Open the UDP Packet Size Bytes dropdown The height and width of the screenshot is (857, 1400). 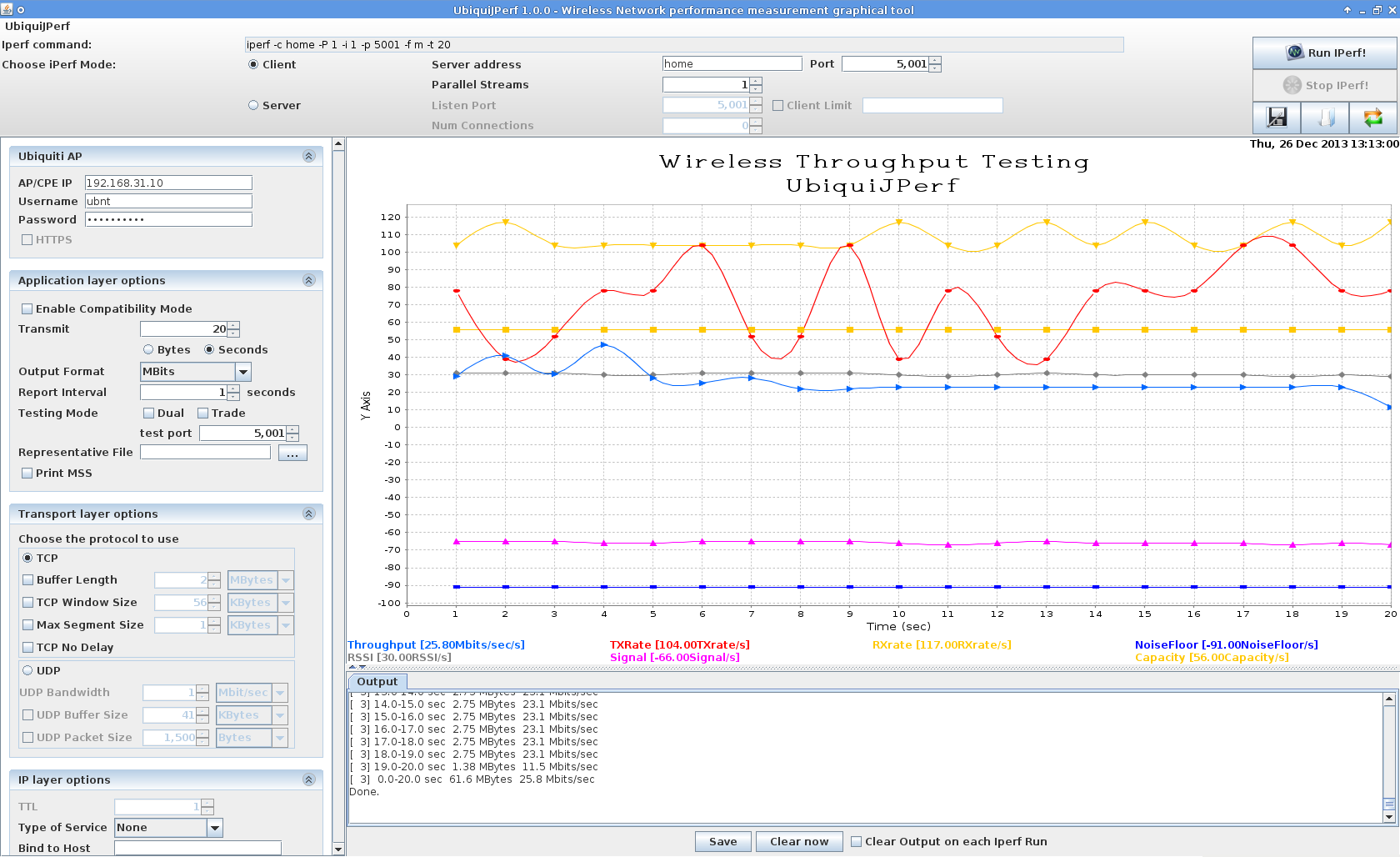(280, 738)
